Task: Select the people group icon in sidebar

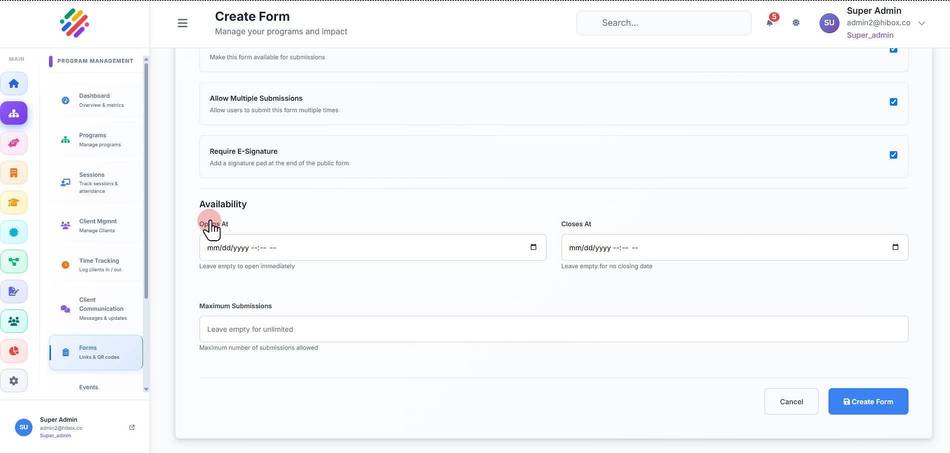Action: click(x=13, y=321)
